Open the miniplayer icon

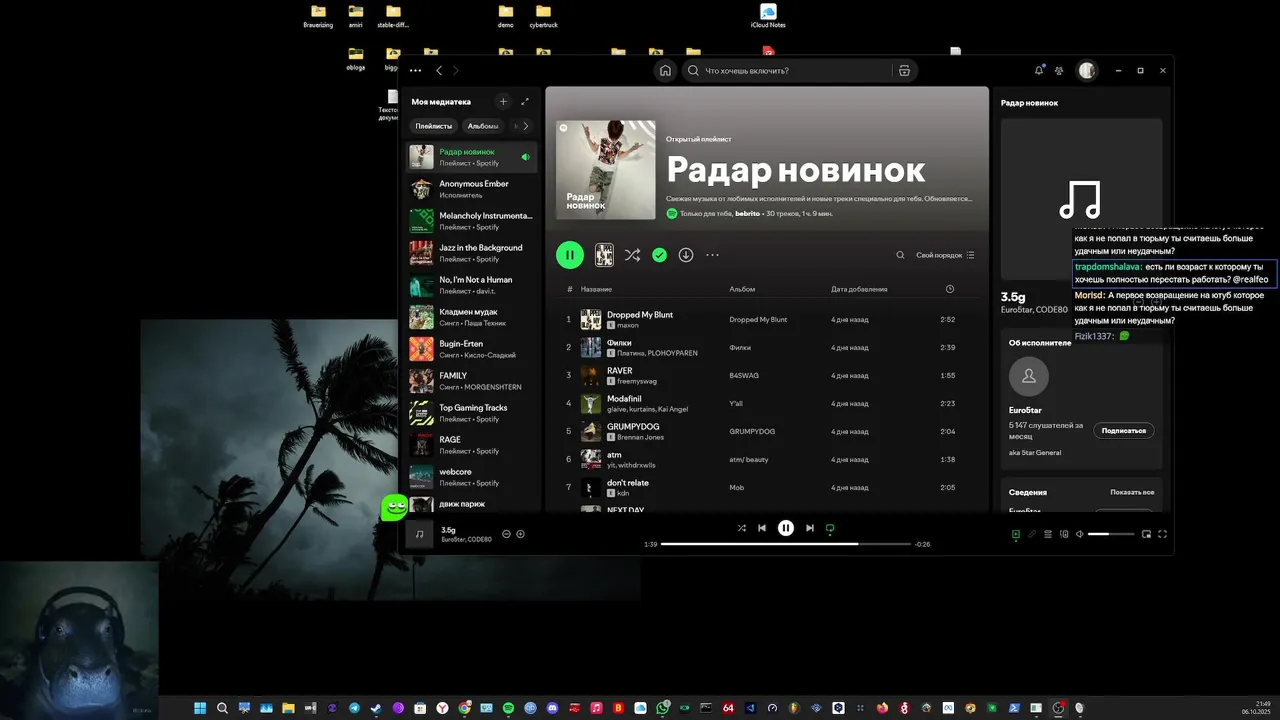coord(1147,534)
